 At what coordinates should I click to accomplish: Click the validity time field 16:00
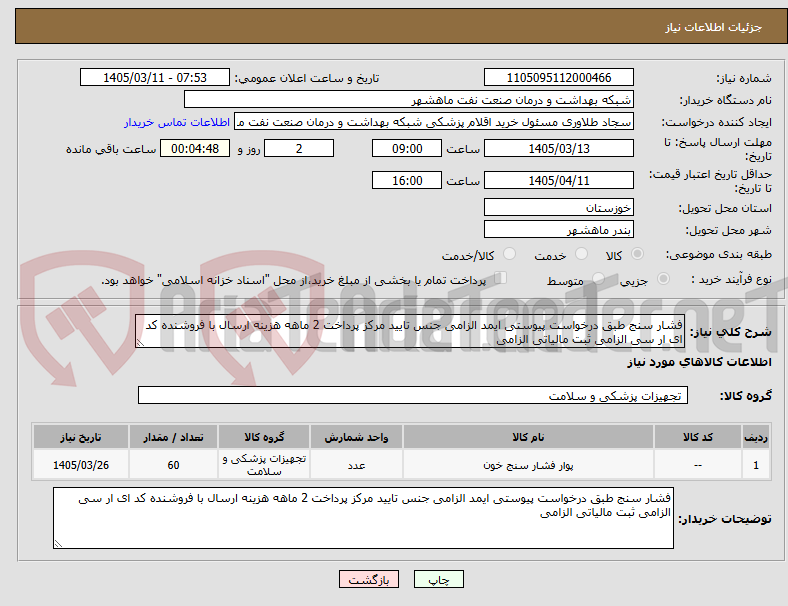pyautogui.click(x=407, y=180)
